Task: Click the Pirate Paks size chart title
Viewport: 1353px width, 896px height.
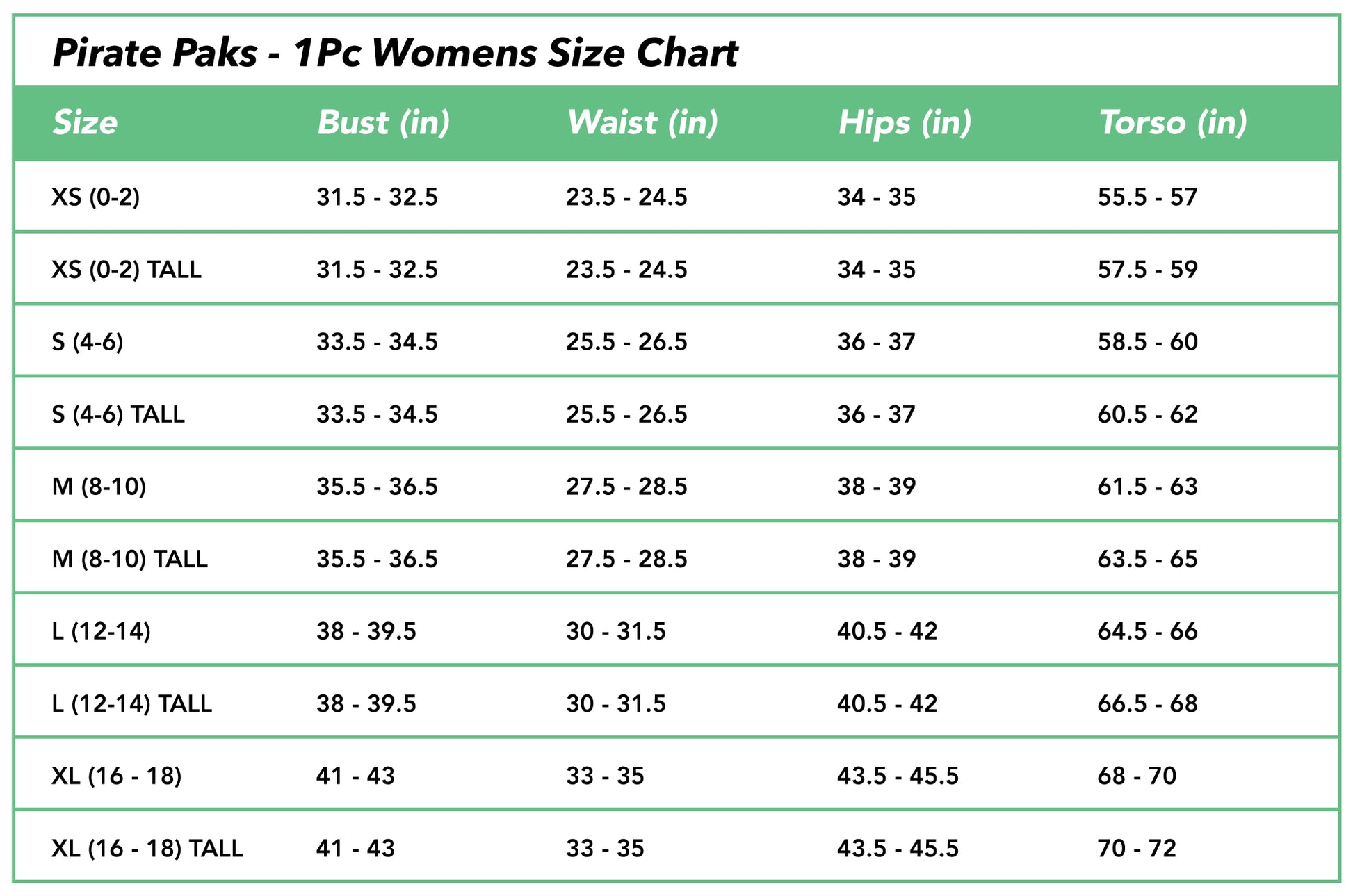Action: (x=395, y=53)
